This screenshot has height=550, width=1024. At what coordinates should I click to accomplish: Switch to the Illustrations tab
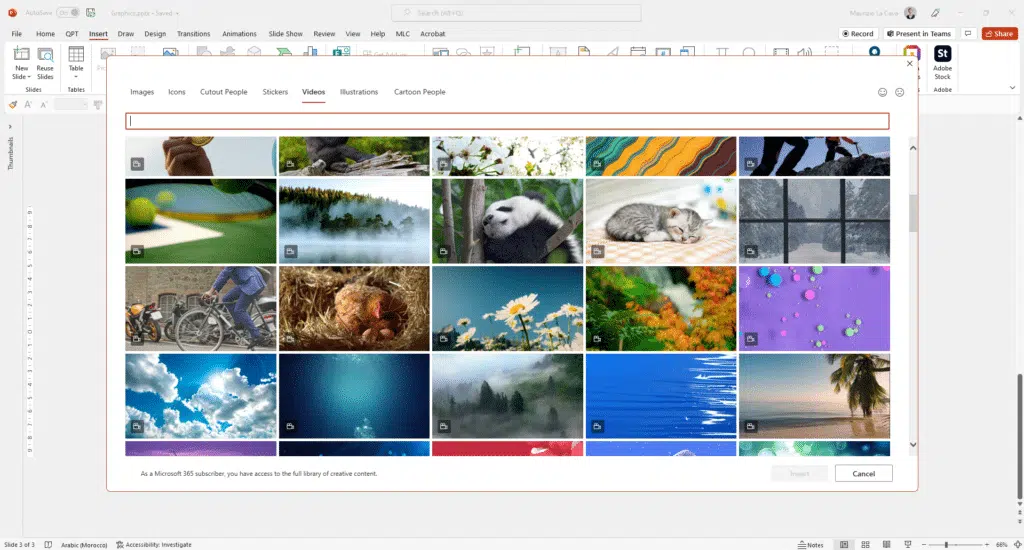click(359, 92)
